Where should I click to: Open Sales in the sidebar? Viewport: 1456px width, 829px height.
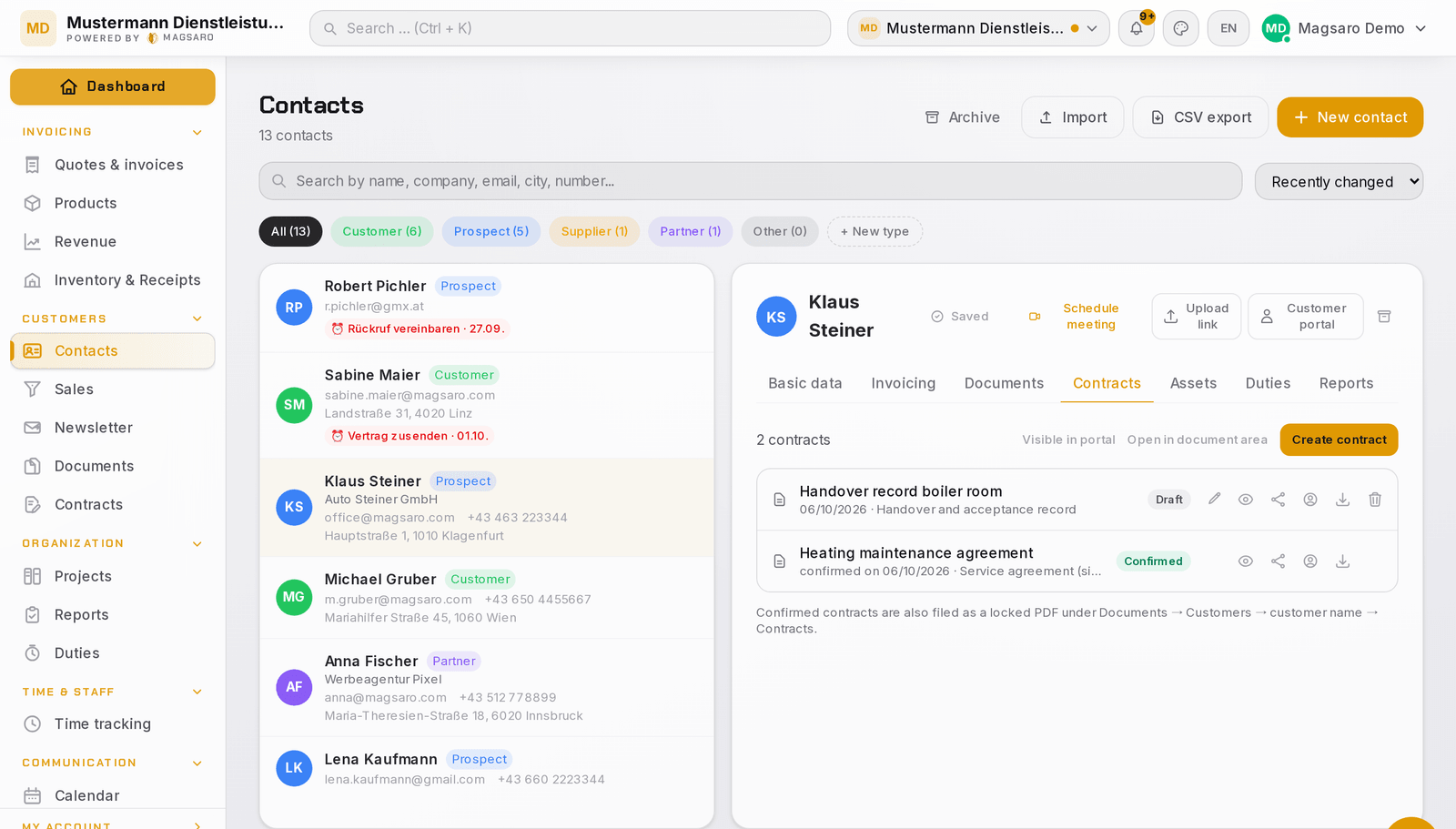tap(113, 389)
